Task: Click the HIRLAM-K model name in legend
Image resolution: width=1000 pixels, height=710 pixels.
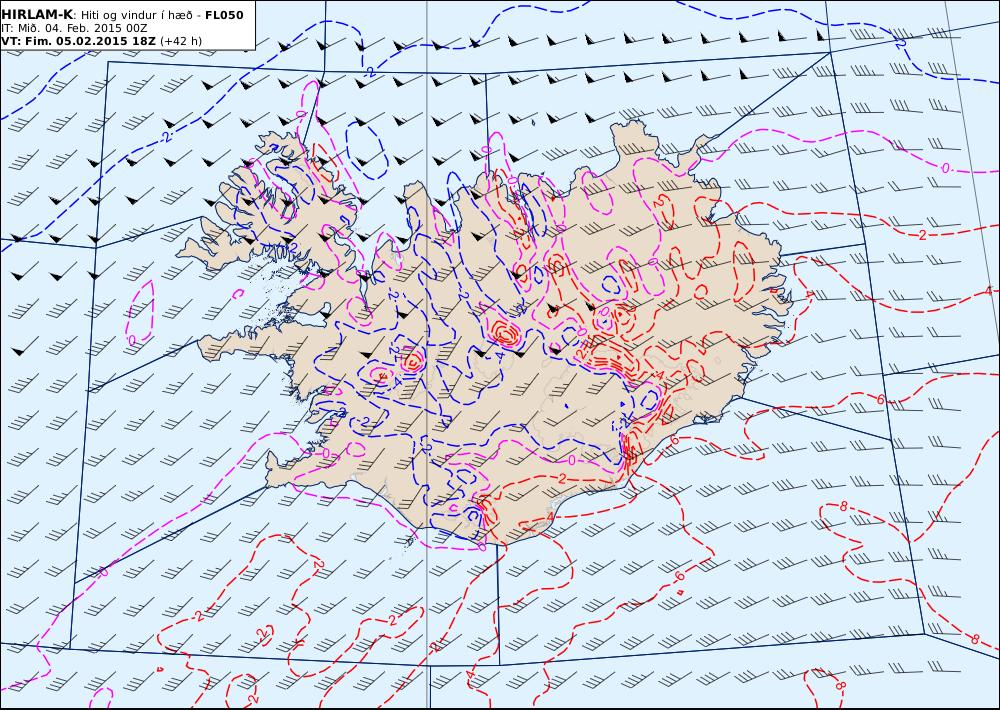Action: tap(37, 15)
